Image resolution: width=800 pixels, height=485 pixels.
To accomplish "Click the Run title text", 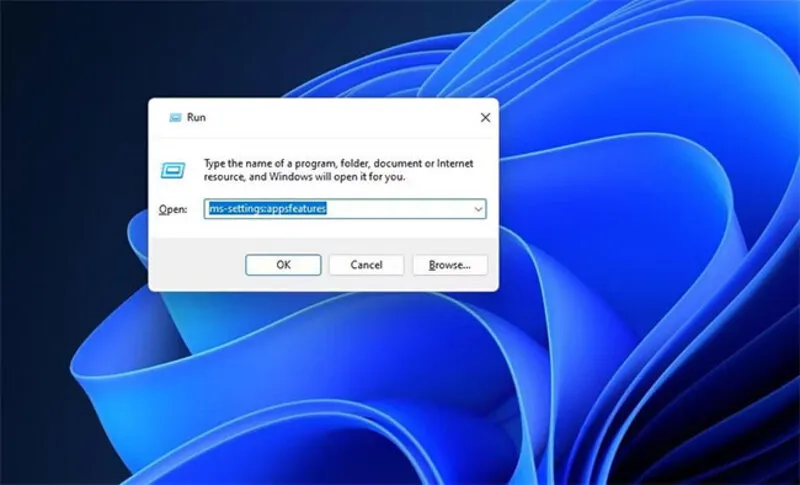I will point(196,117).
